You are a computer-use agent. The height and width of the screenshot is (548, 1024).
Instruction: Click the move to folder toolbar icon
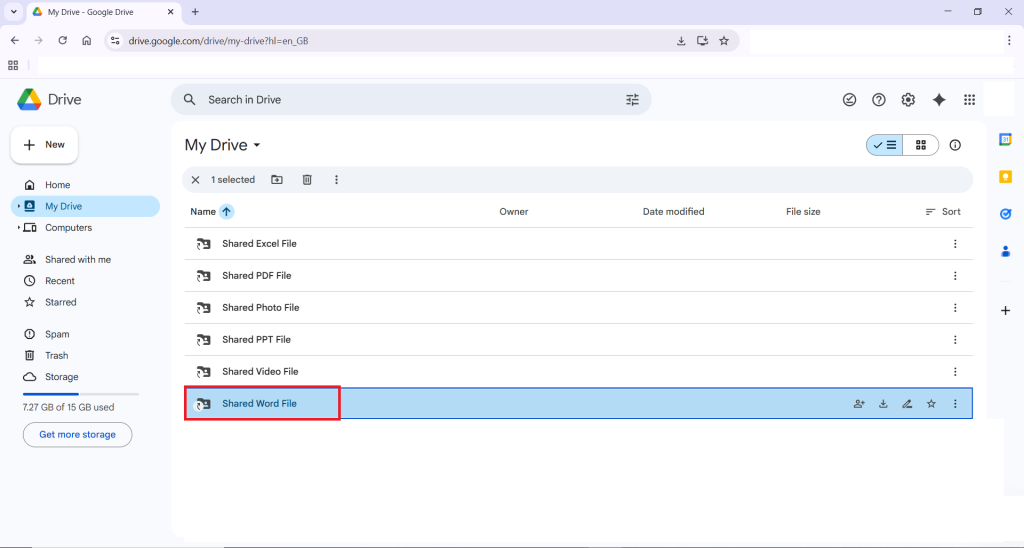point(277,180)
